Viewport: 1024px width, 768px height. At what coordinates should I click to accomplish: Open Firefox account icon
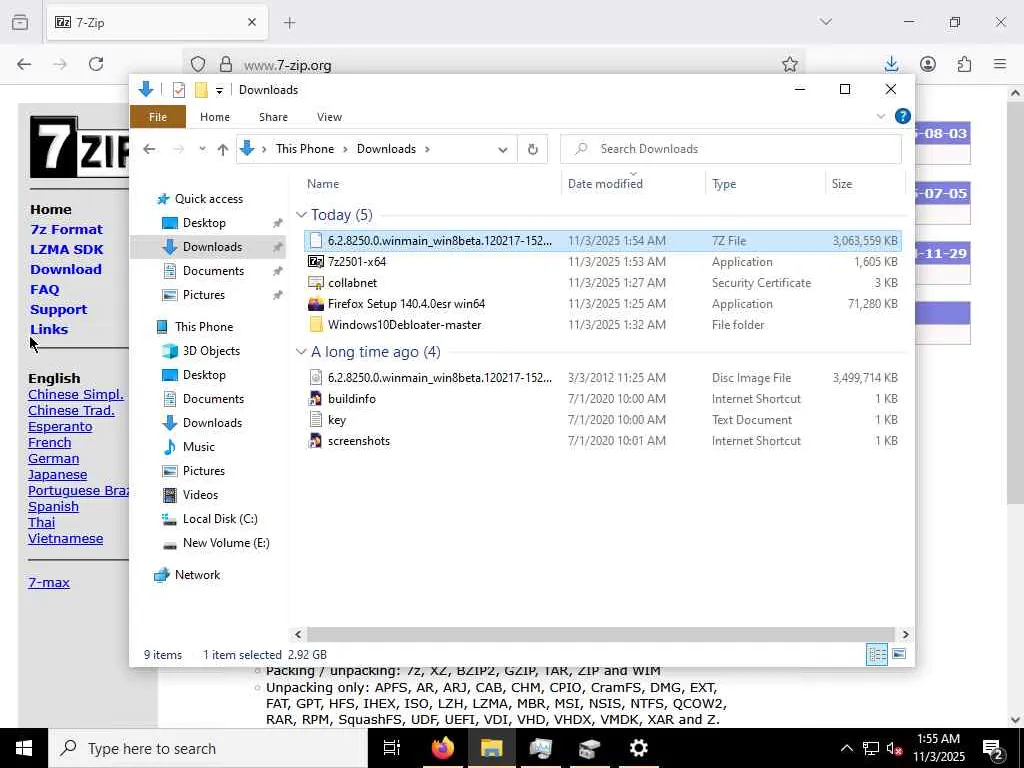coord(927,64)
